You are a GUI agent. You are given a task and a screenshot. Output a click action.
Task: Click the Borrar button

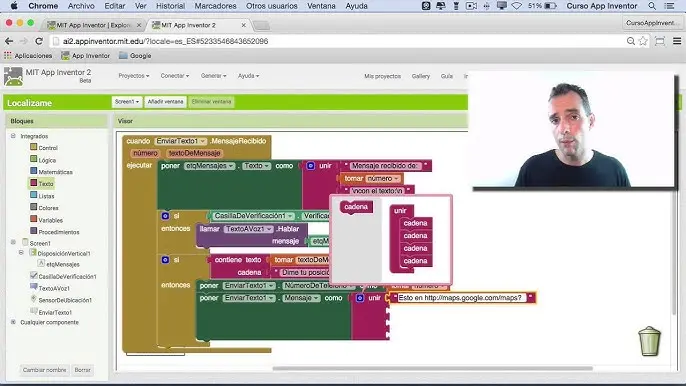click(82, 370)
